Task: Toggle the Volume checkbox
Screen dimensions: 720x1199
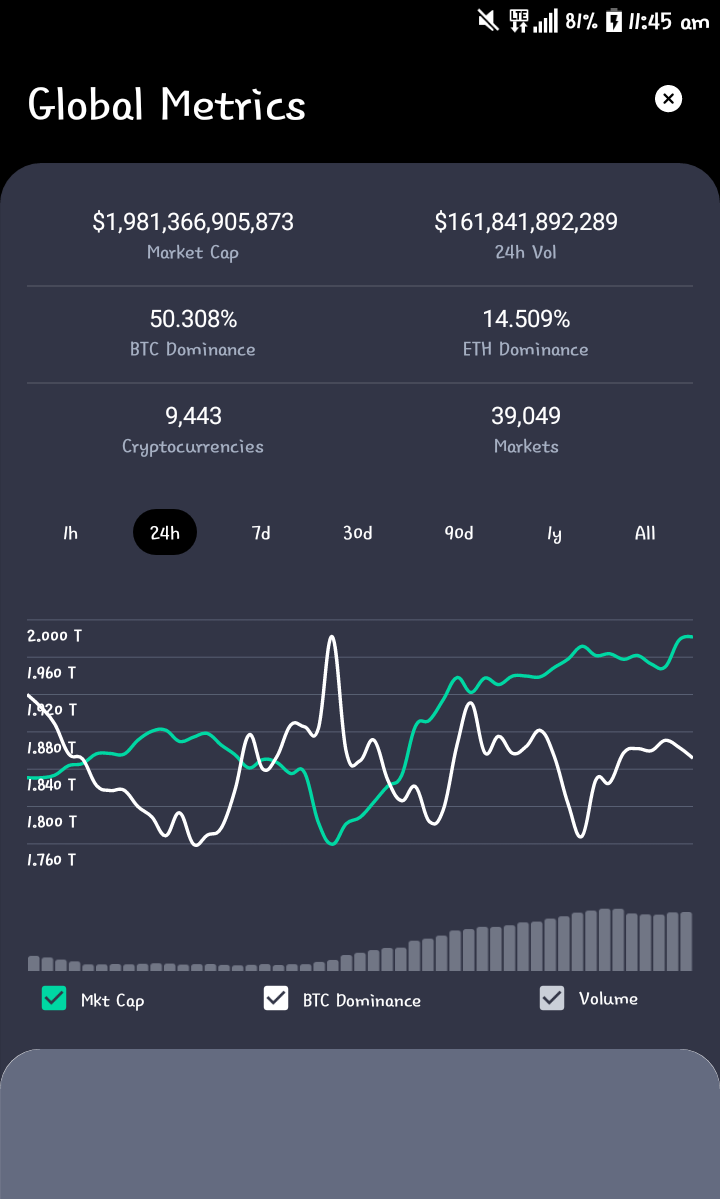Action: pyautogui.click(x=552, y=998)
